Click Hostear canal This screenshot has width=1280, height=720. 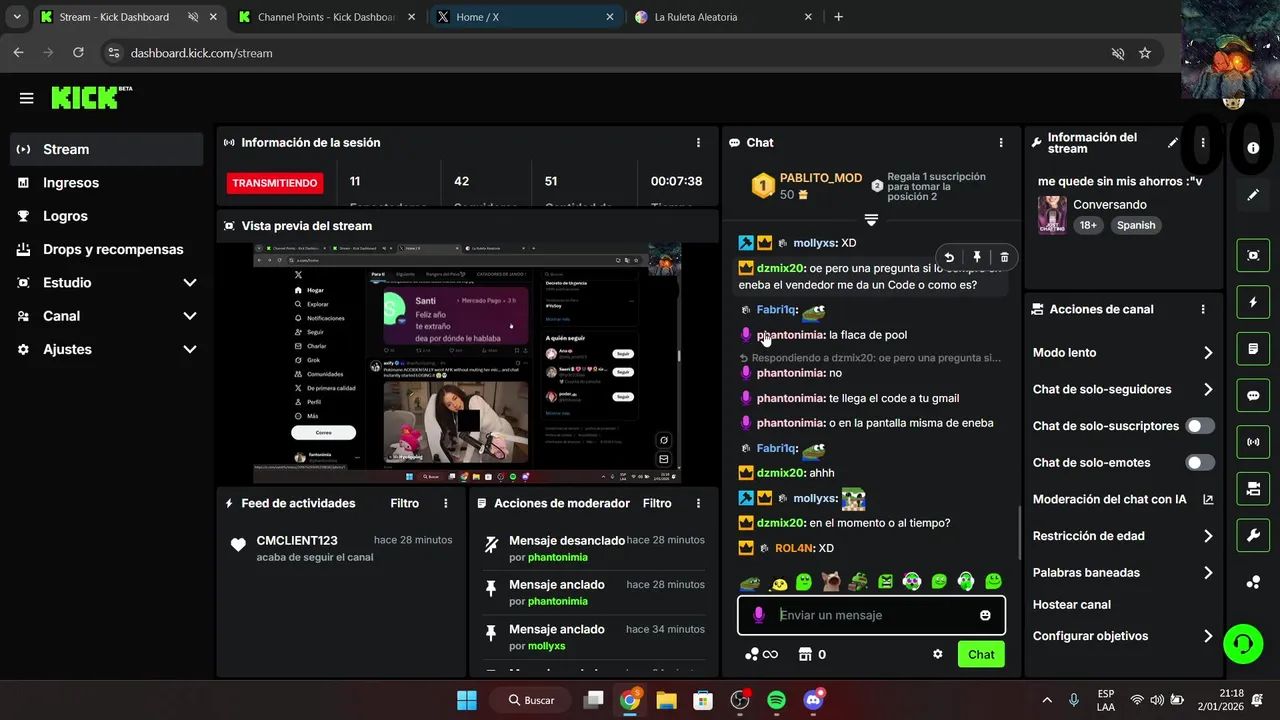[1072, 604]
